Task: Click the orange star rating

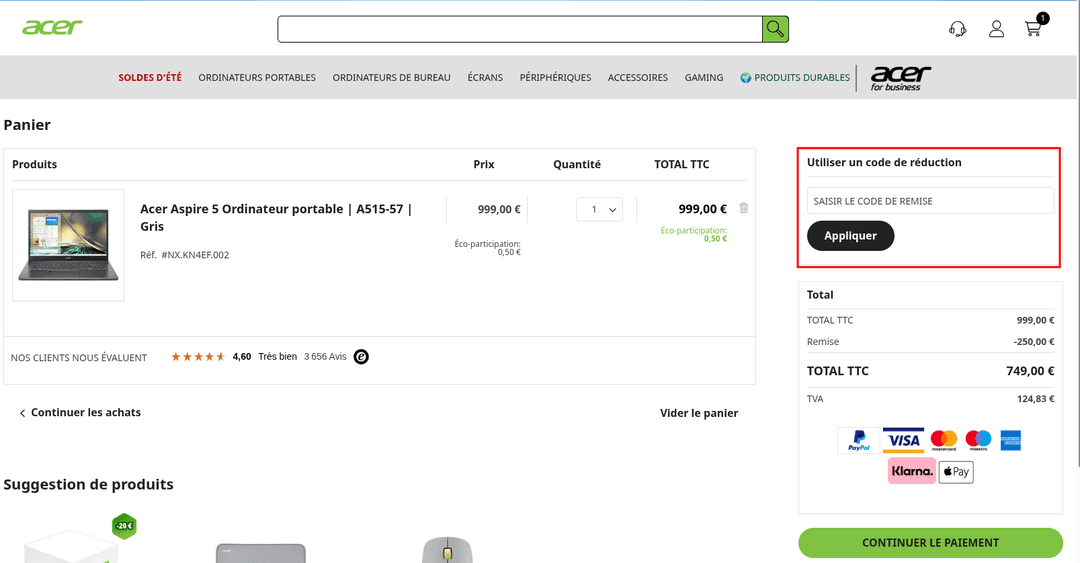Action: tap(198, 357)
